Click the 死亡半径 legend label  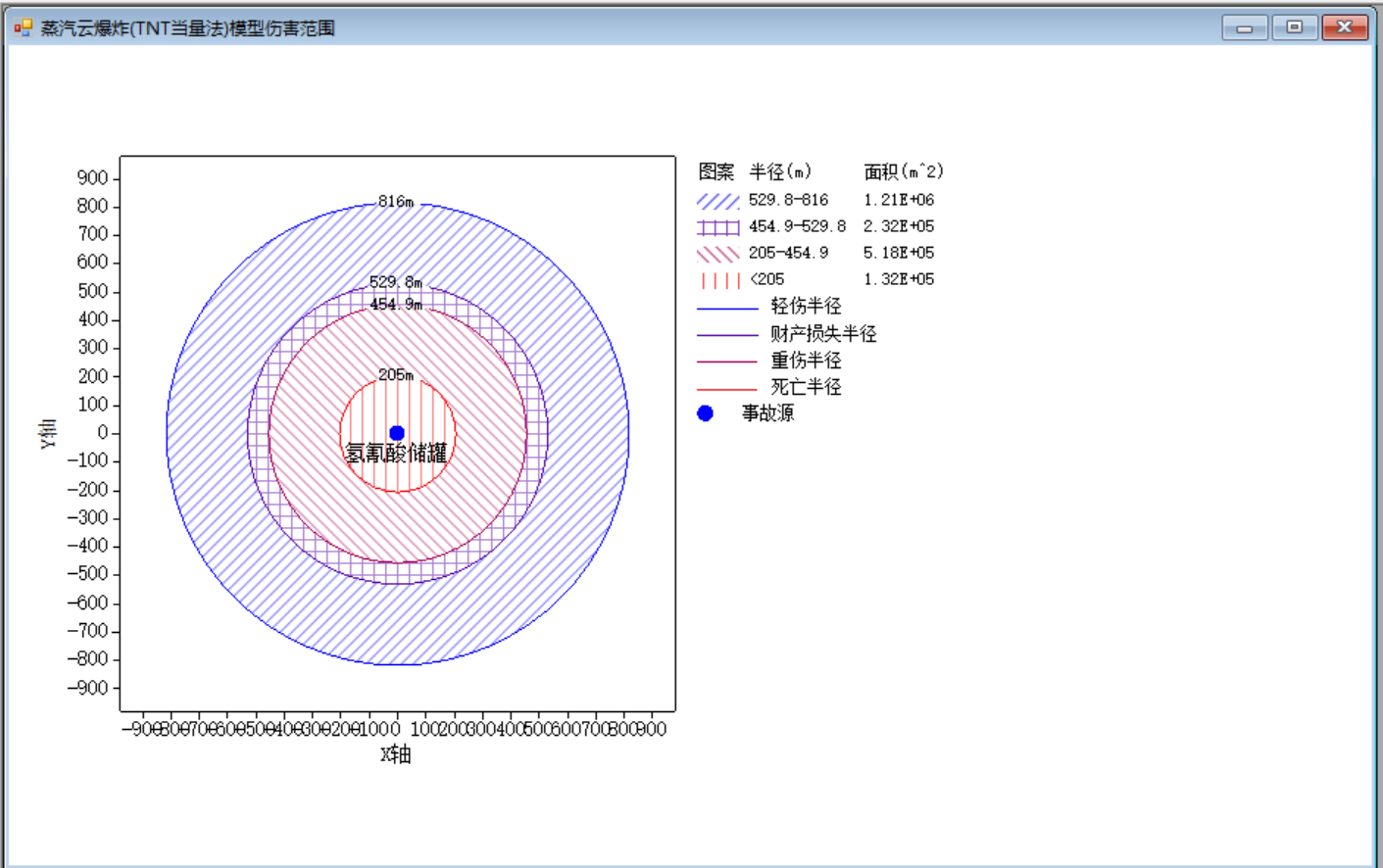coord(806,387)
